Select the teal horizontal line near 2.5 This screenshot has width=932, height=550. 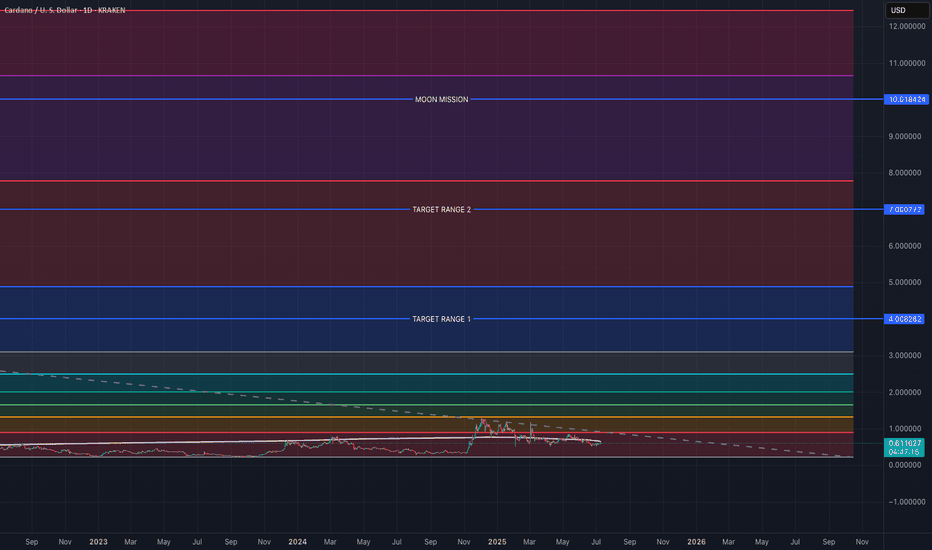tap(426, 374)
